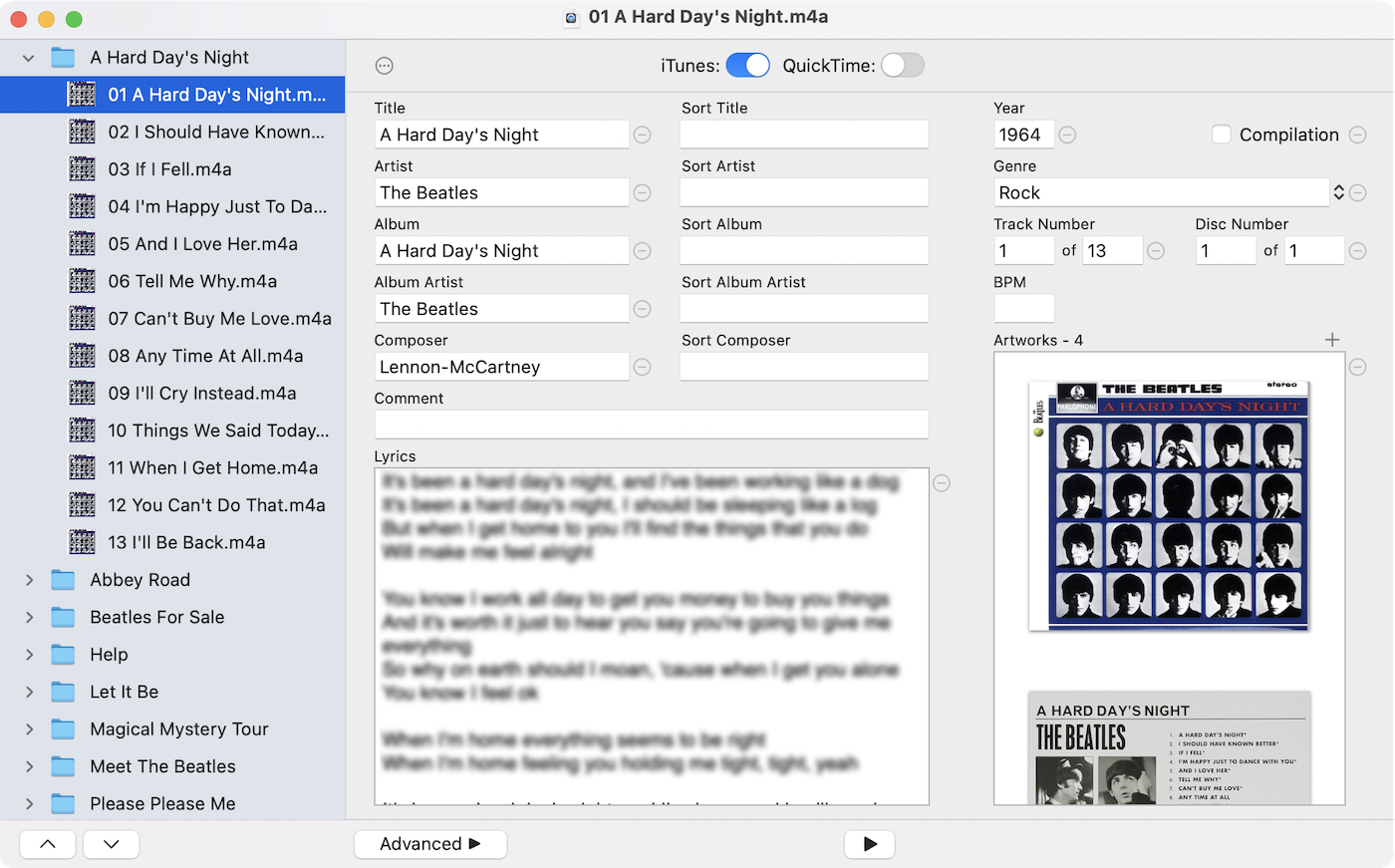Click the minus icon beside Lyrics box
Screen dimensions: 1395x868
(942, 483)
